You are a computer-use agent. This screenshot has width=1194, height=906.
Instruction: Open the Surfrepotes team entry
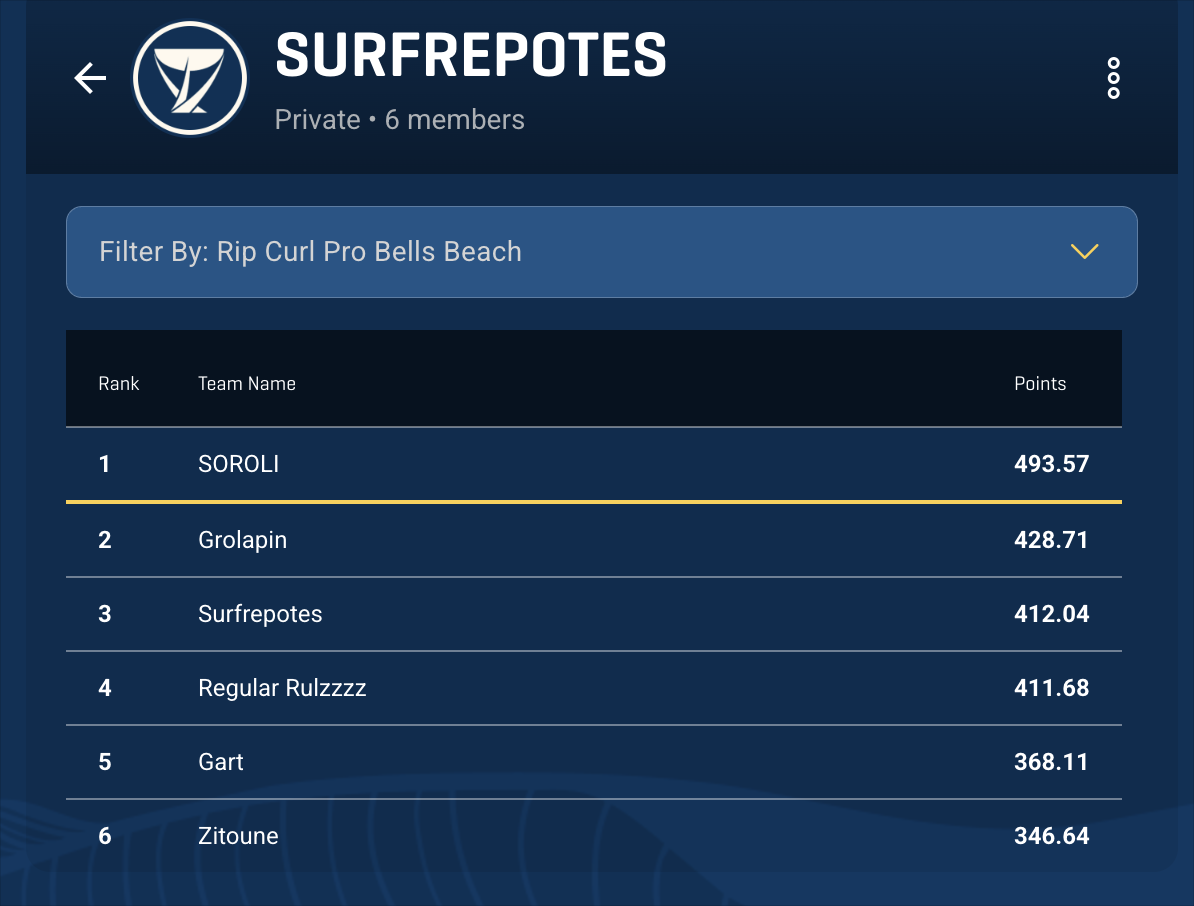[260, 614]
